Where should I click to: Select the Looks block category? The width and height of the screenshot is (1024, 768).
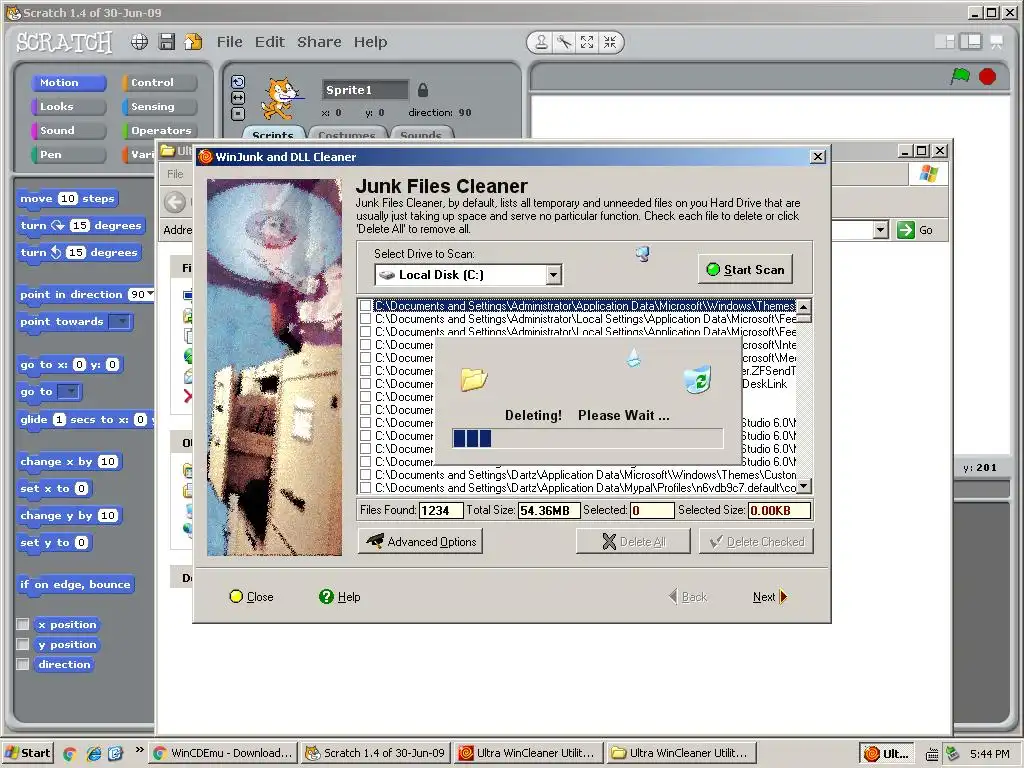click(69, 106)
